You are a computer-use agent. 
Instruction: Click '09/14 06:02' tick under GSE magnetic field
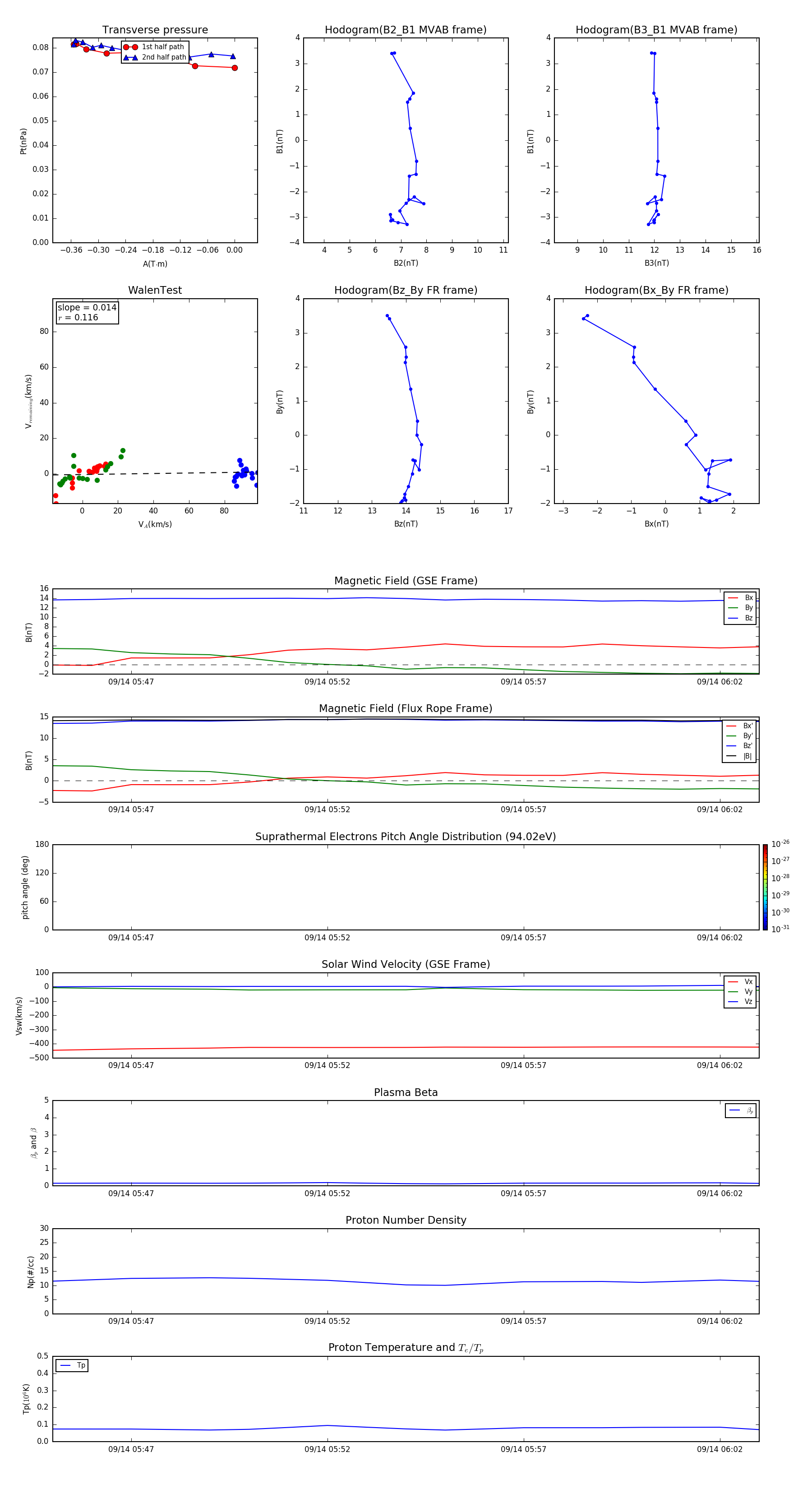point(720,682)
